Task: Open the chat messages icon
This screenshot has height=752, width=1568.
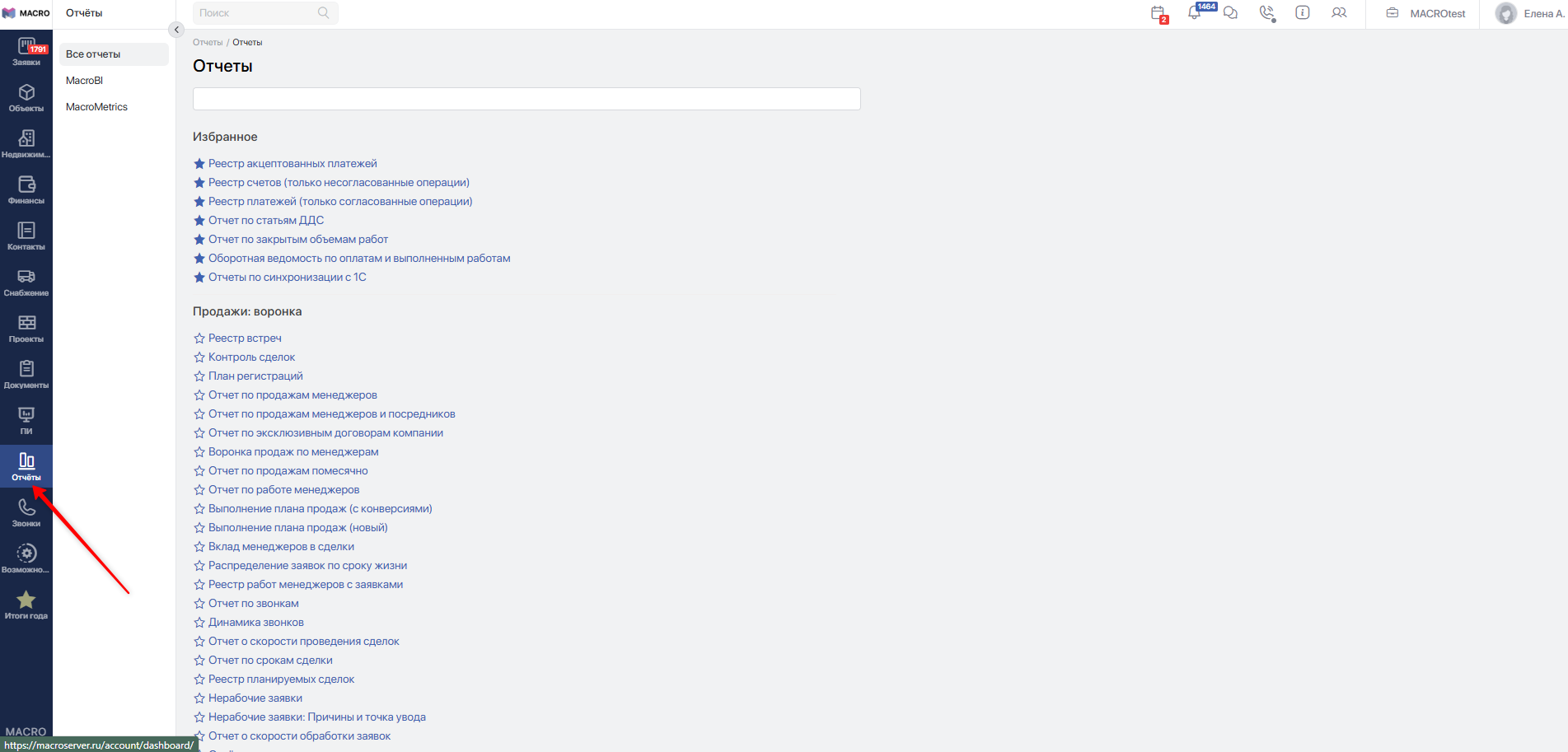Action: click(x=1230, y=13)
